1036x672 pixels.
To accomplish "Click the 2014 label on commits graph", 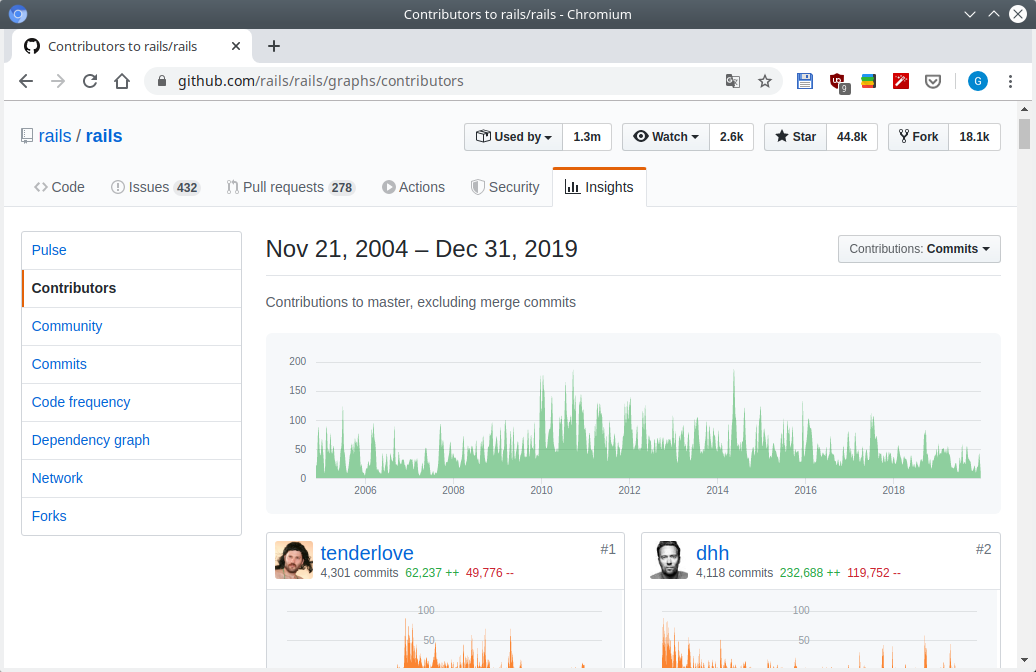I will click(x=718, y=490).
